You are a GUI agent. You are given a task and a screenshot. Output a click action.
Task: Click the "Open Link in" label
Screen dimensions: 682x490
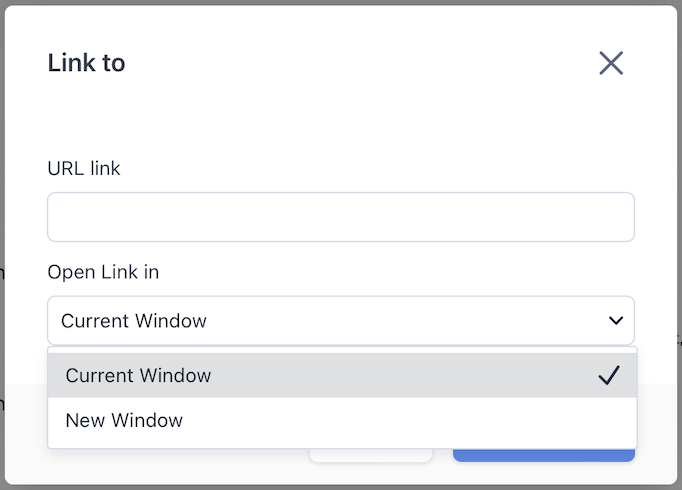[103, 272]
